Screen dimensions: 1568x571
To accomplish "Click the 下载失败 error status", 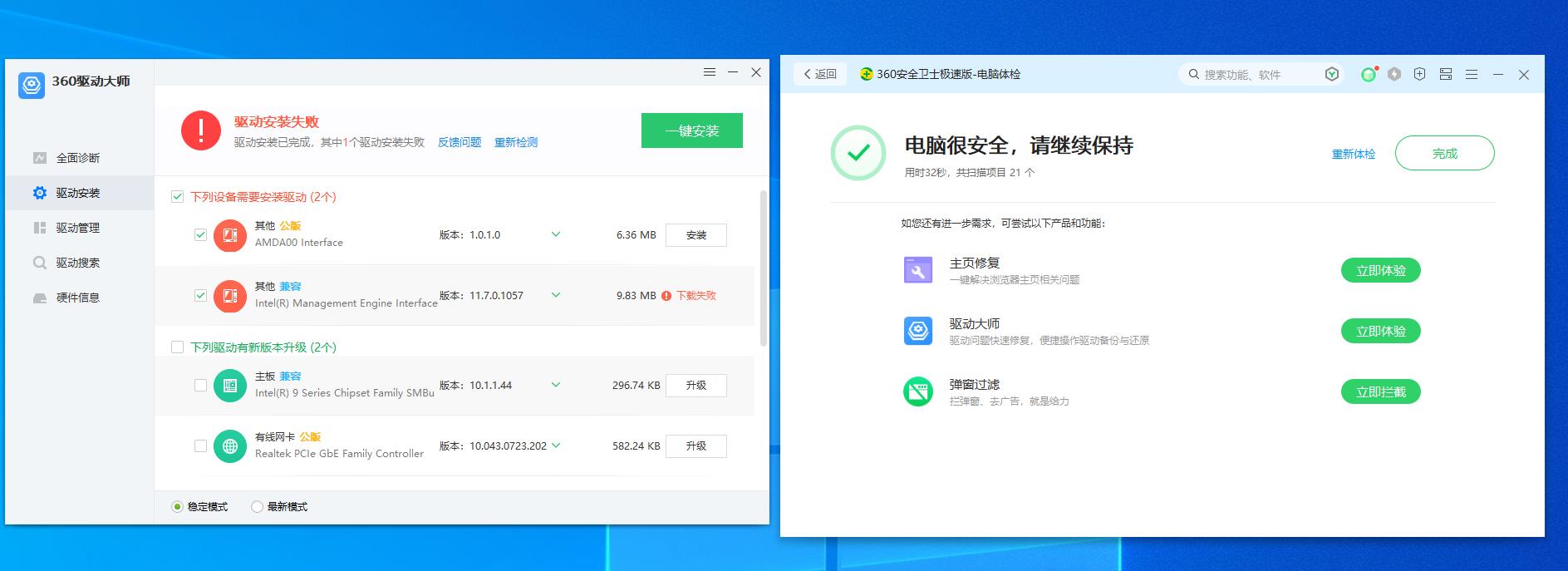I will click(x=696, y=296).
